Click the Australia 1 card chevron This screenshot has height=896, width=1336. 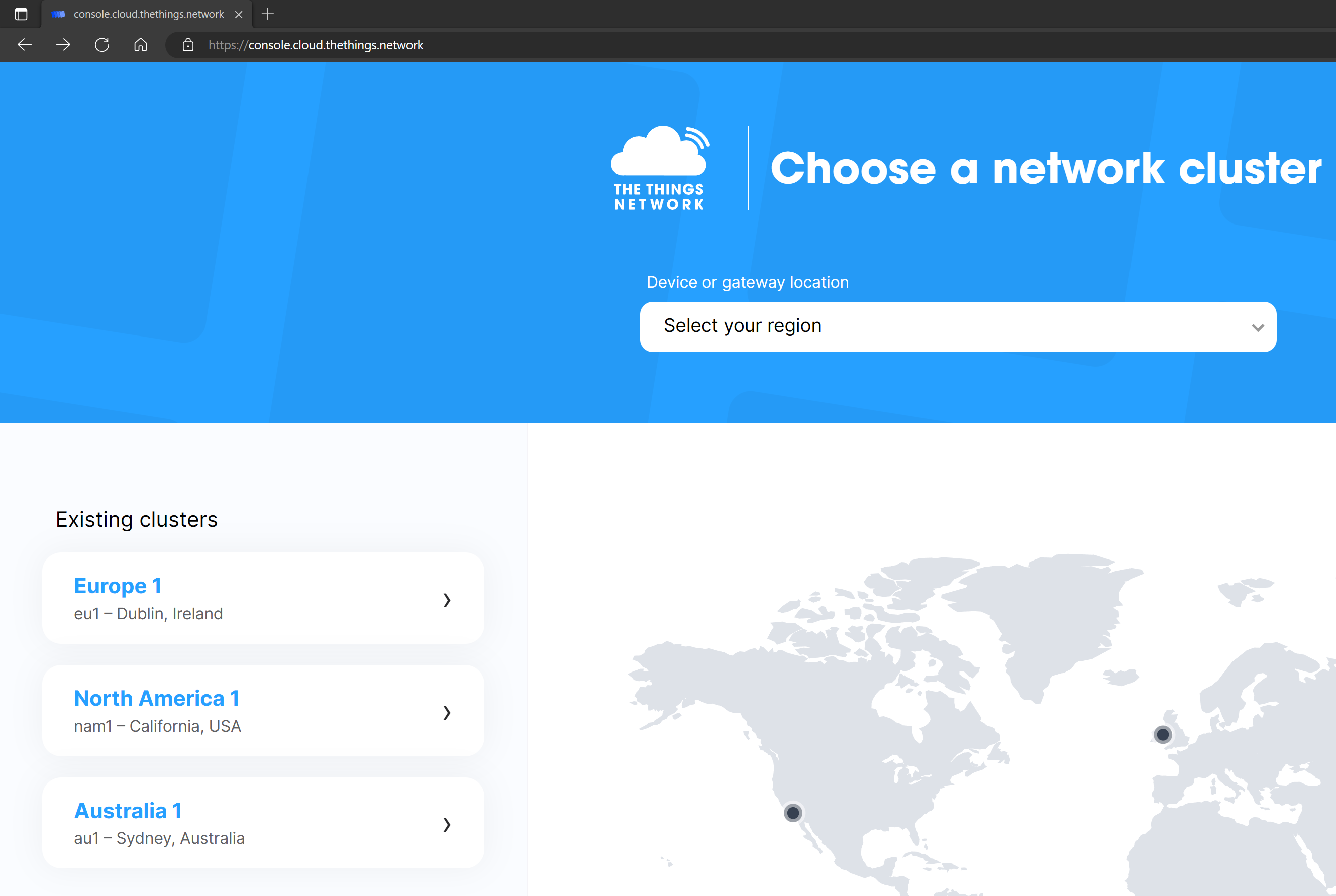(x=447, y=825)
